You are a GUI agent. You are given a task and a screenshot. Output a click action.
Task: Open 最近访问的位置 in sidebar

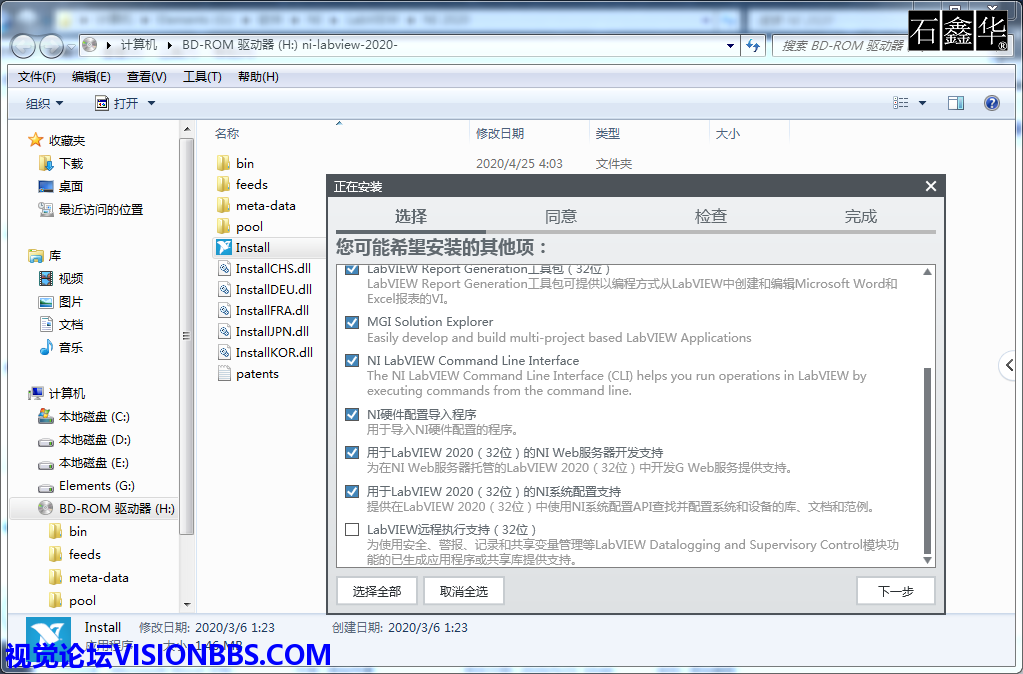pos(100,209)
